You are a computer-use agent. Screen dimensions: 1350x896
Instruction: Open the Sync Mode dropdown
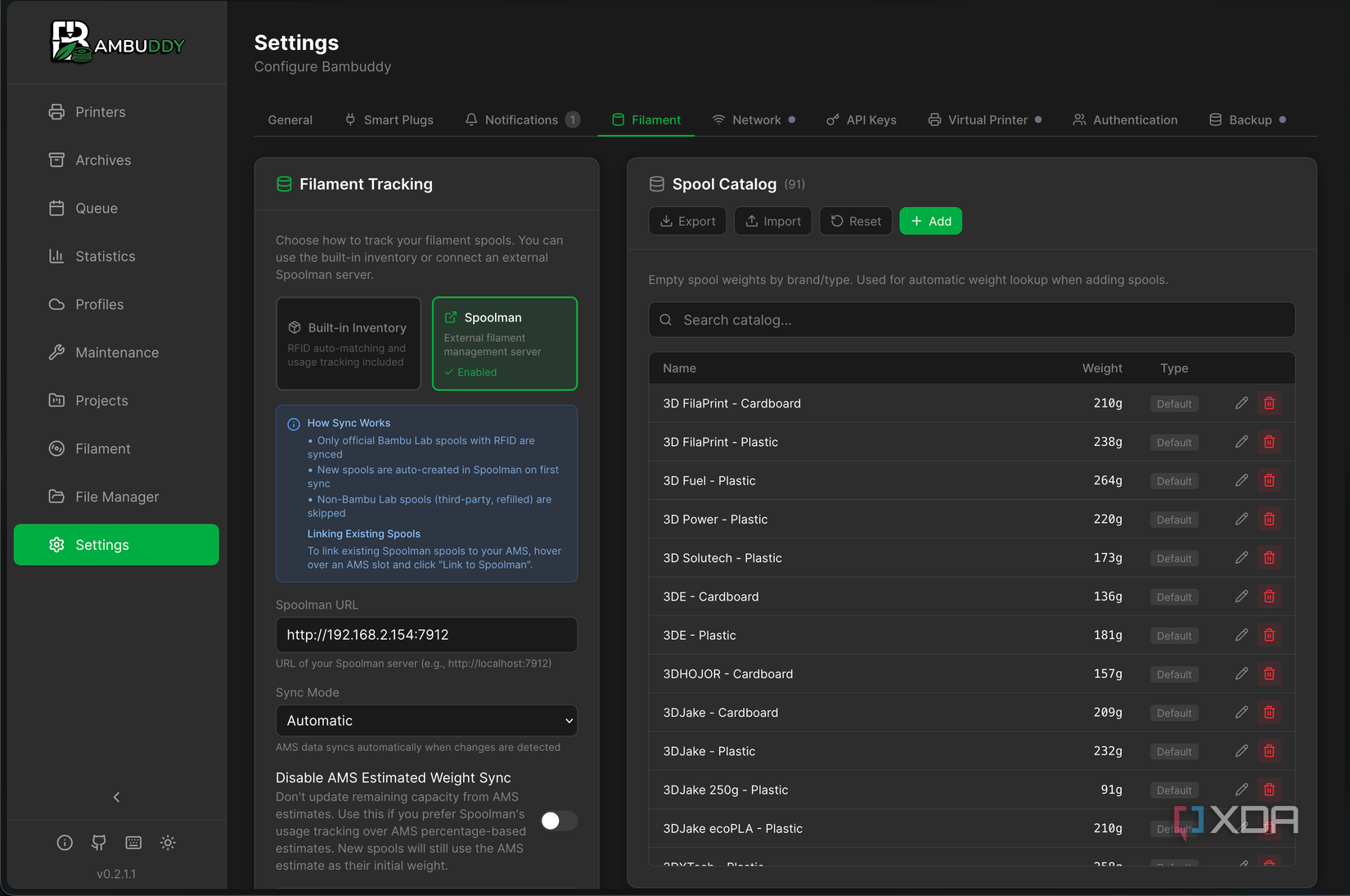click(x=426, y=721)
